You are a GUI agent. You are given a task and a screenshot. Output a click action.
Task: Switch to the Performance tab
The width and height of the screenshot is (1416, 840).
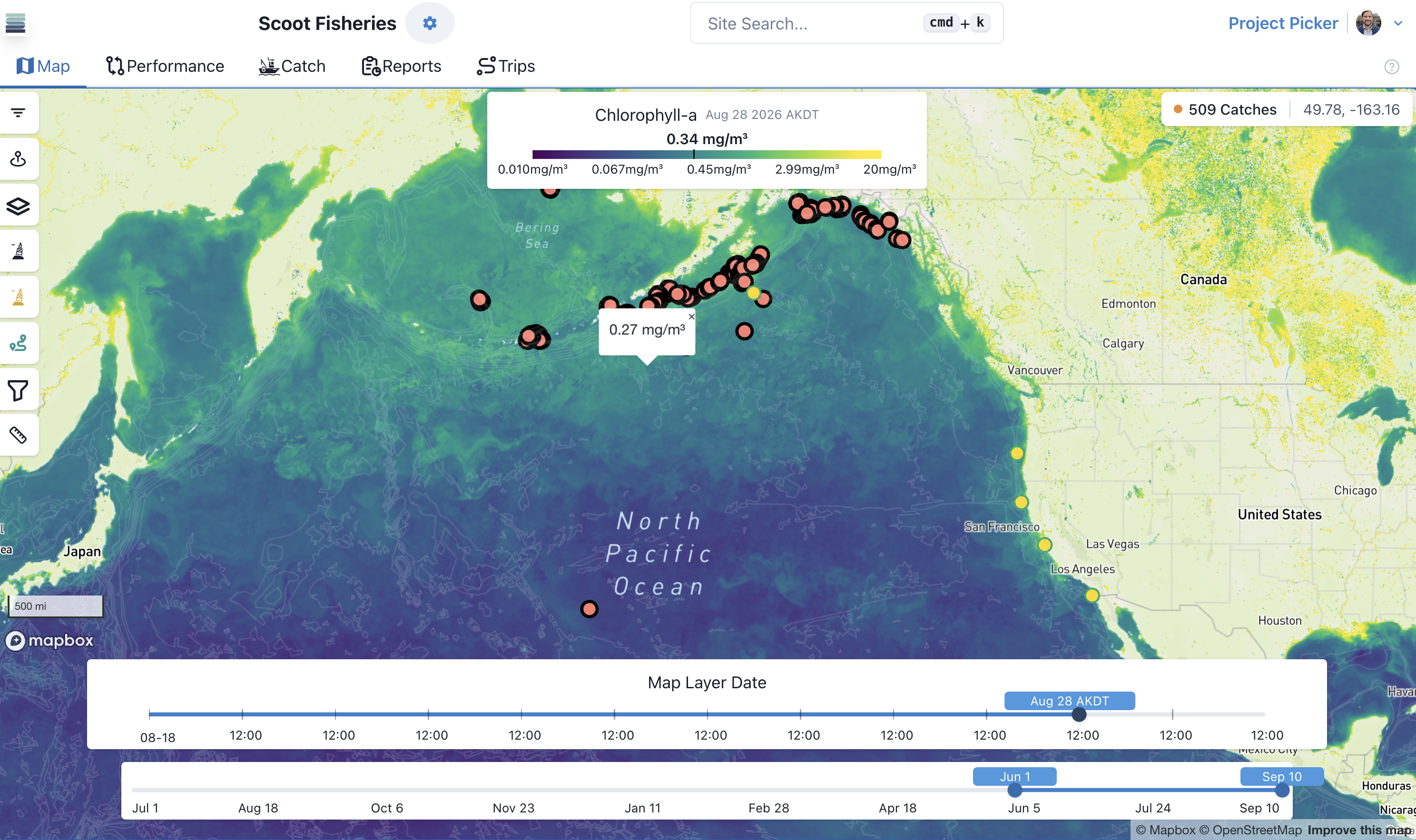point(165,66)
